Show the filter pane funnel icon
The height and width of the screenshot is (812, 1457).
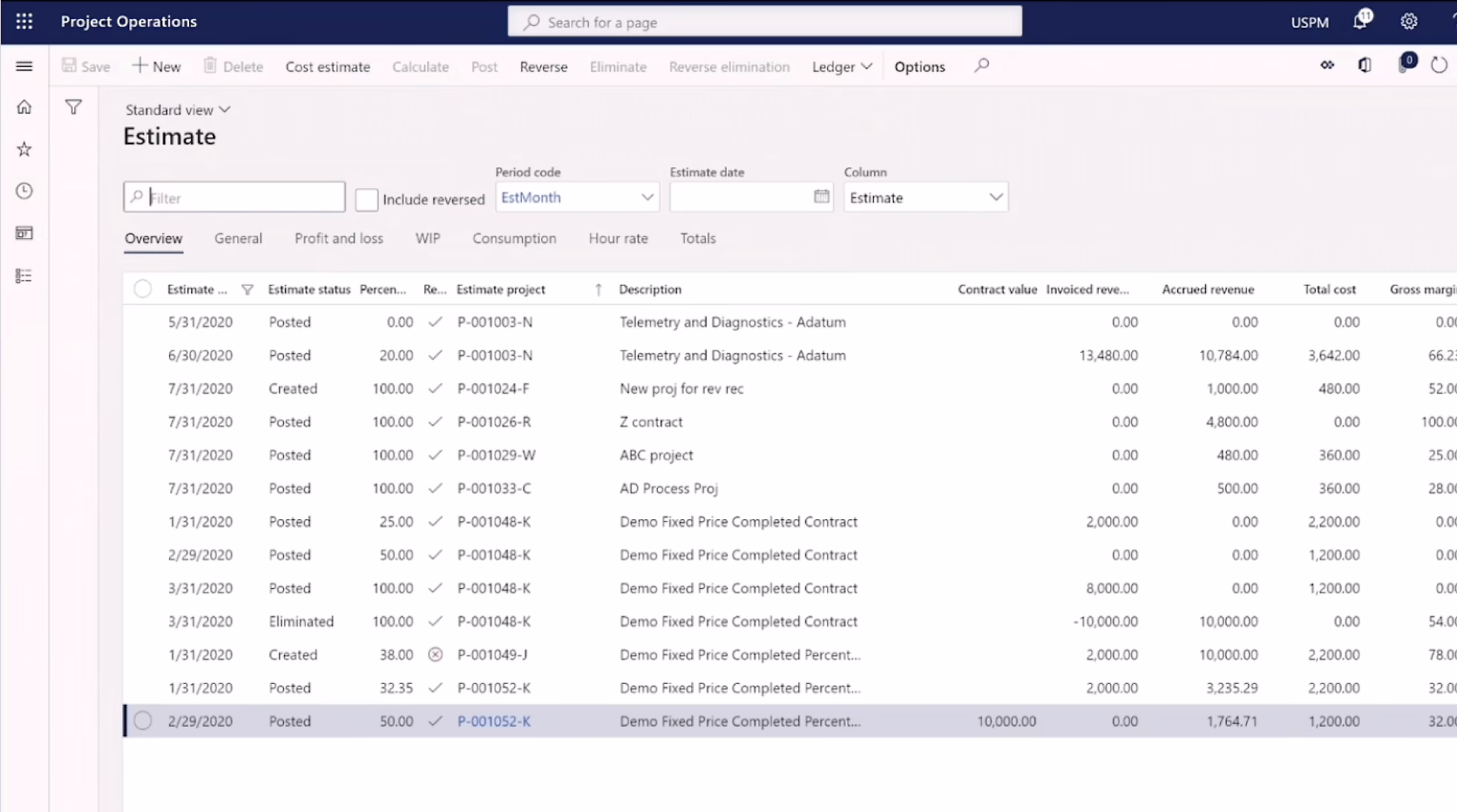click(74, 107)
